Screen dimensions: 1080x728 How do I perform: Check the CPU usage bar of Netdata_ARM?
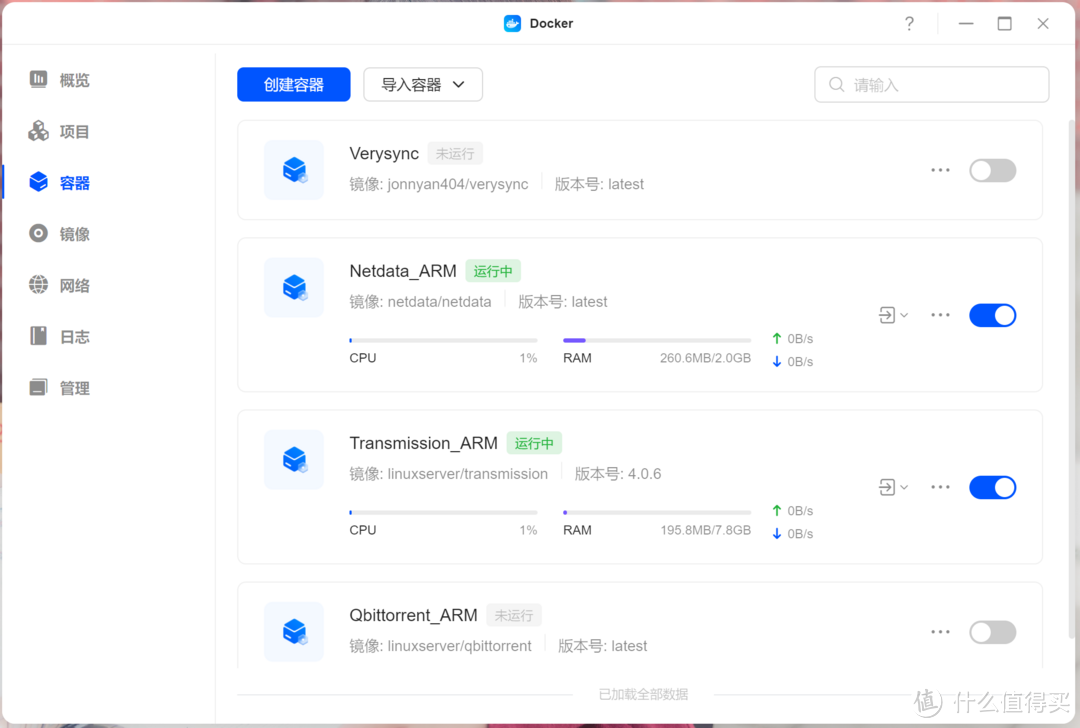point(443,340)
